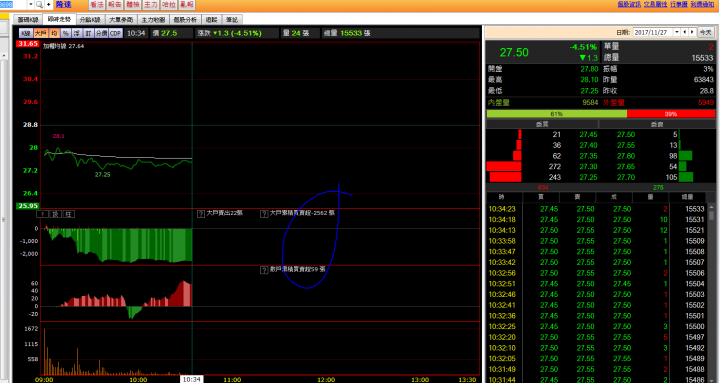Click the plus add-stock icon
The image size is (720, 383).
[x=48, y=5]
